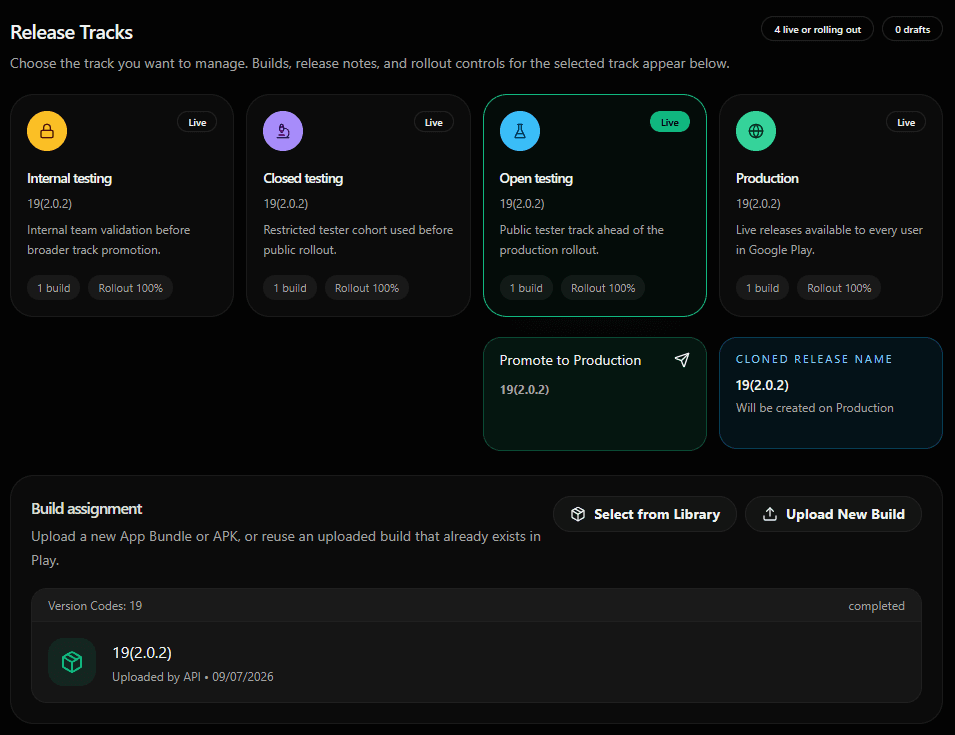Click the cube icon in Select from Library
The image size is (955, 735).
click(x=578, y=514)
